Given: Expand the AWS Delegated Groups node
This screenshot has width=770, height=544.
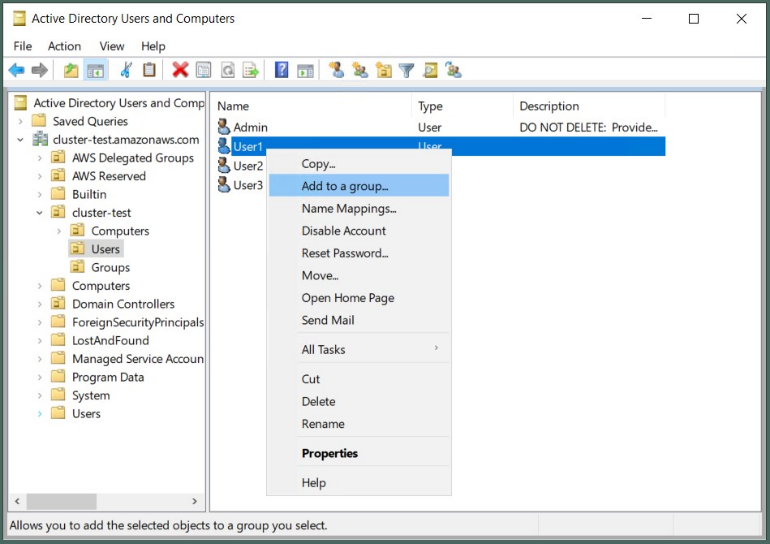Looking at the screenshot, I should pos(40,158).
